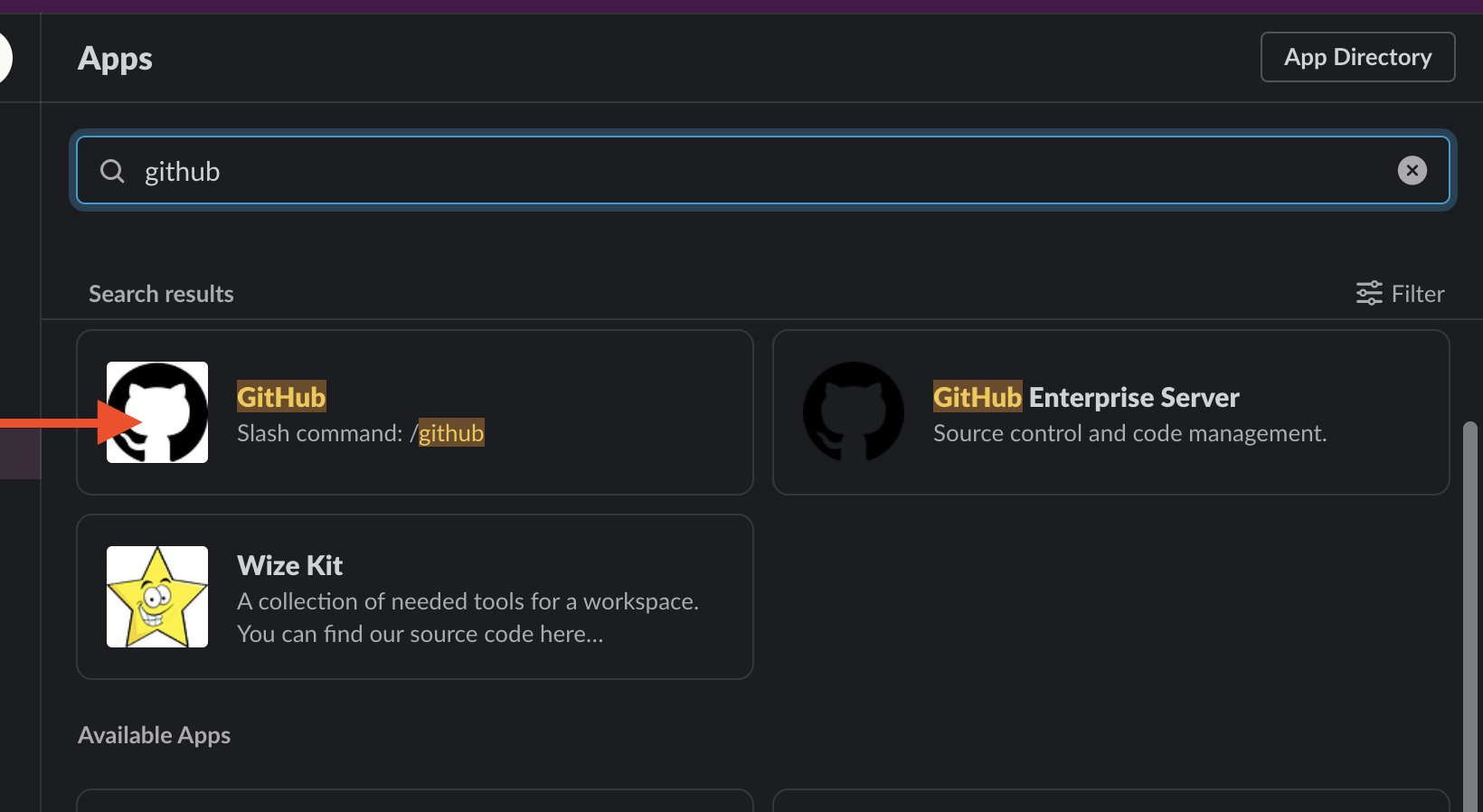The width and height of the screenshot is (1483, 812).
Task: Click the Search results heading
Action: coord(161,294)
